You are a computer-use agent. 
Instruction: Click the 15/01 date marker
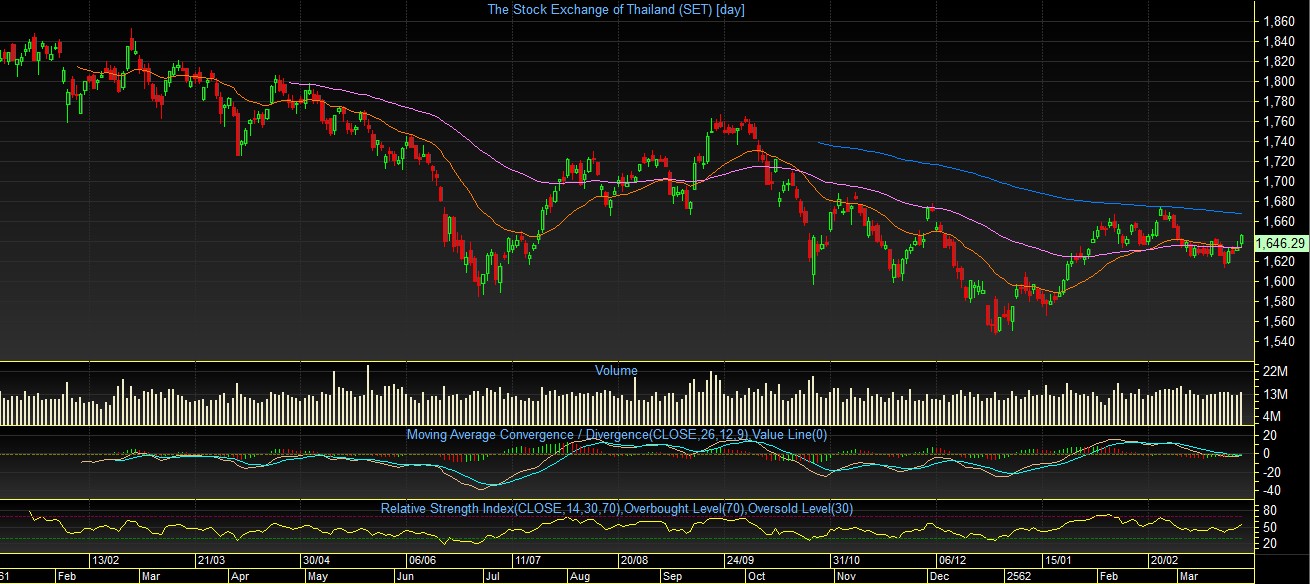[x=1057, y=560]
